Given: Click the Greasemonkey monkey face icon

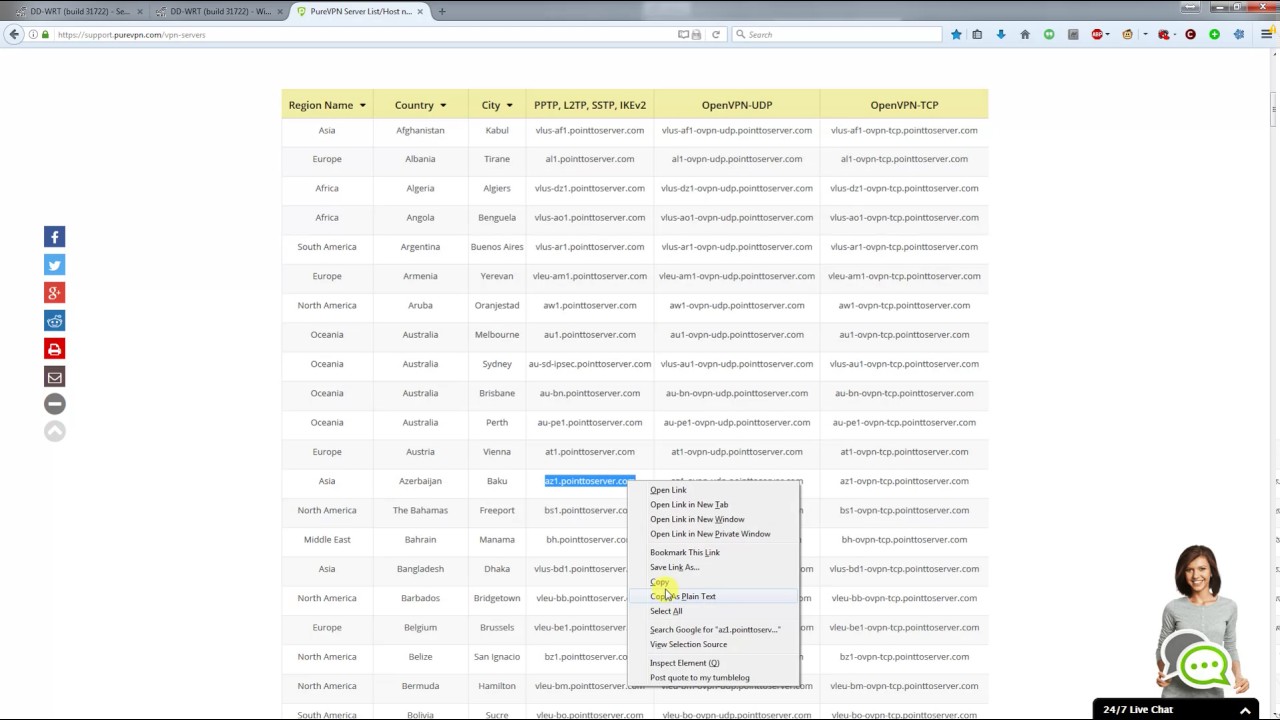Looking at the screenshot, I should click(x=1128, y=34).
